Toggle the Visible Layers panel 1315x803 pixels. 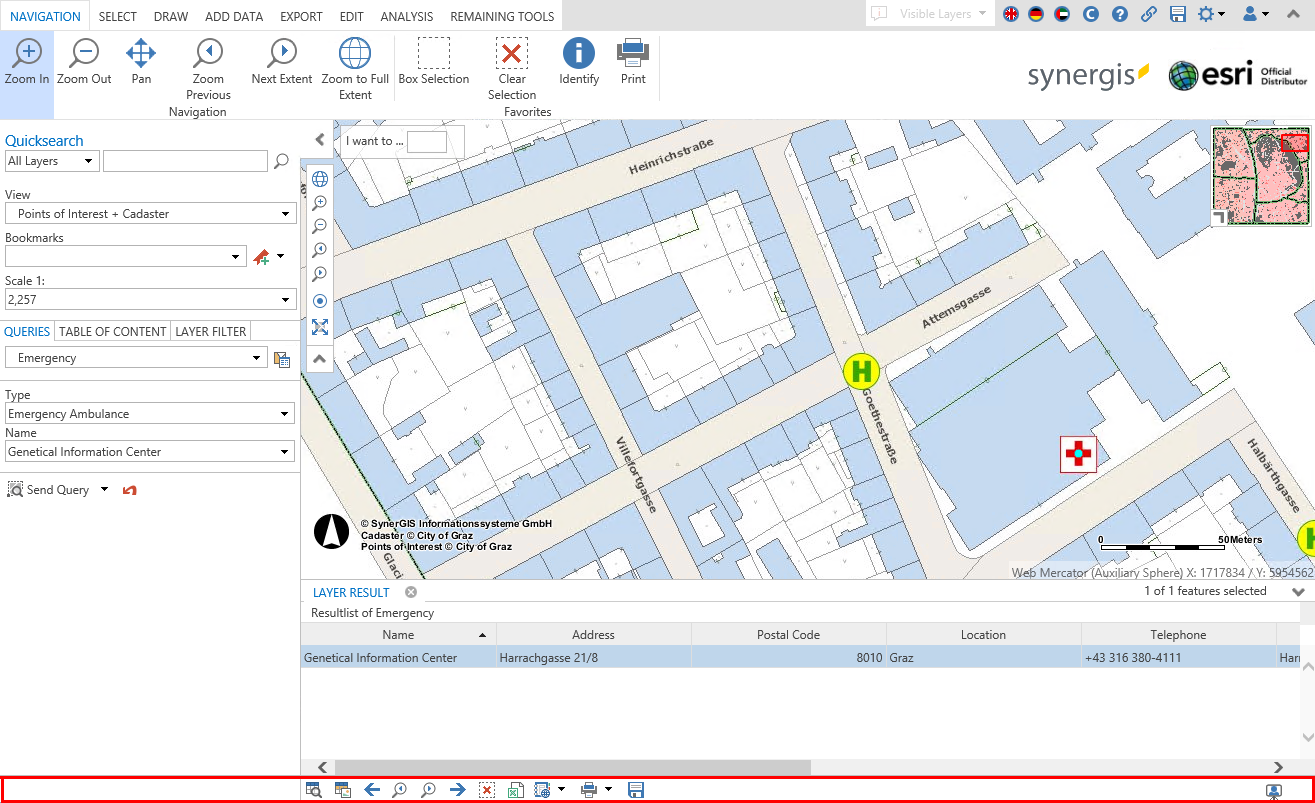click(928, 14)
